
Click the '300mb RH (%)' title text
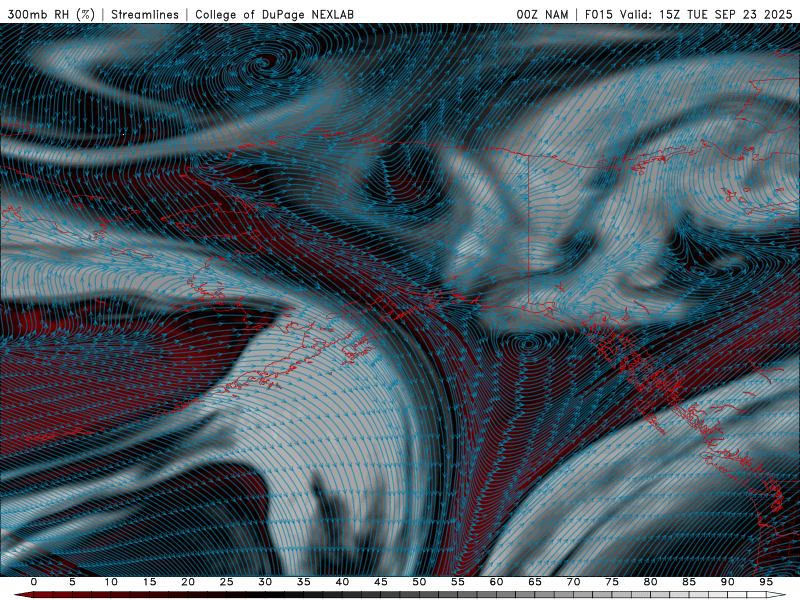click(x=51, y=14)
